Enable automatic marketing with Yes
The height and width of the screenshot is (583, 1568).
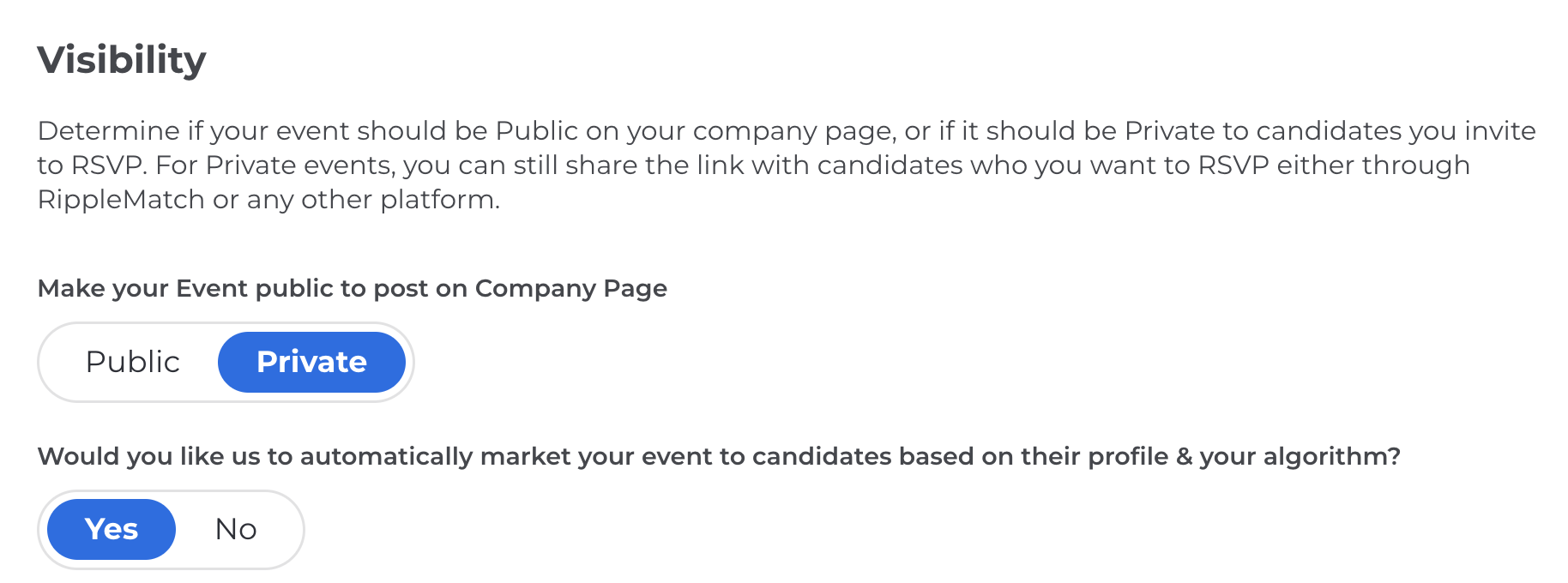pyautogui.click(x=112, y=529)
